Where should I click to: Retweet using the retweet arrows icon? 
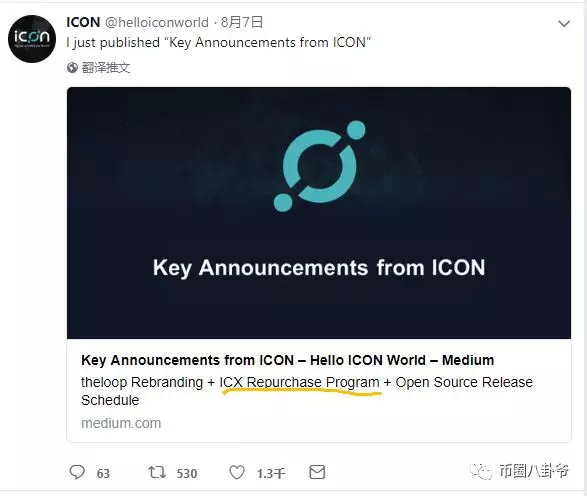157,472
